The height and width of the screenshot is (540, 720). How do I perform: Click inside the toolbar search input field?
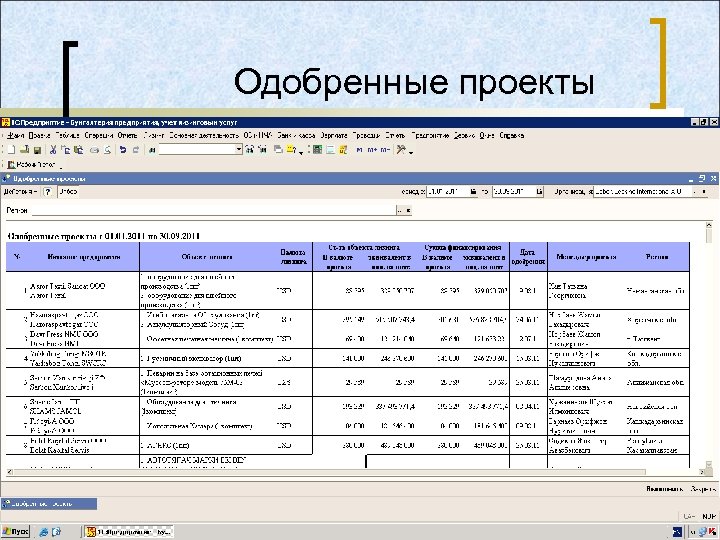pyautogui.click(x=197, y=149)
